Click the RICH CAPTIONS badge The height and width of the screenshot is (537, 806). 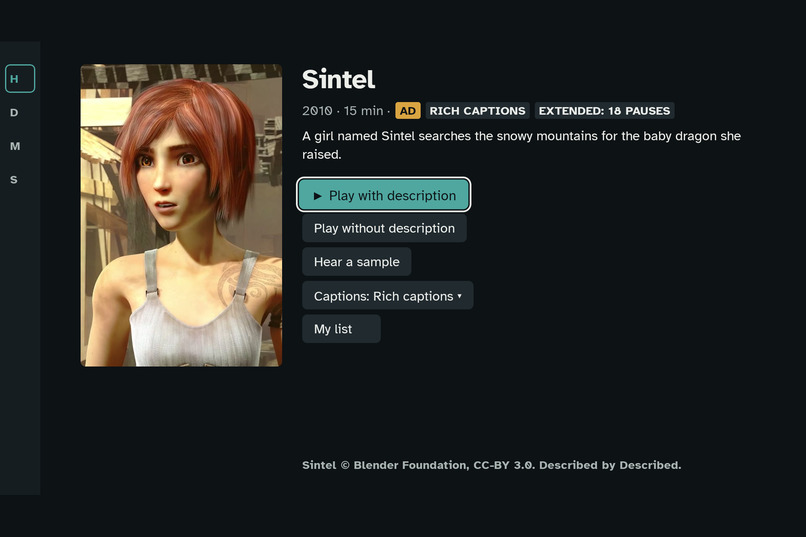coord(478,110)
